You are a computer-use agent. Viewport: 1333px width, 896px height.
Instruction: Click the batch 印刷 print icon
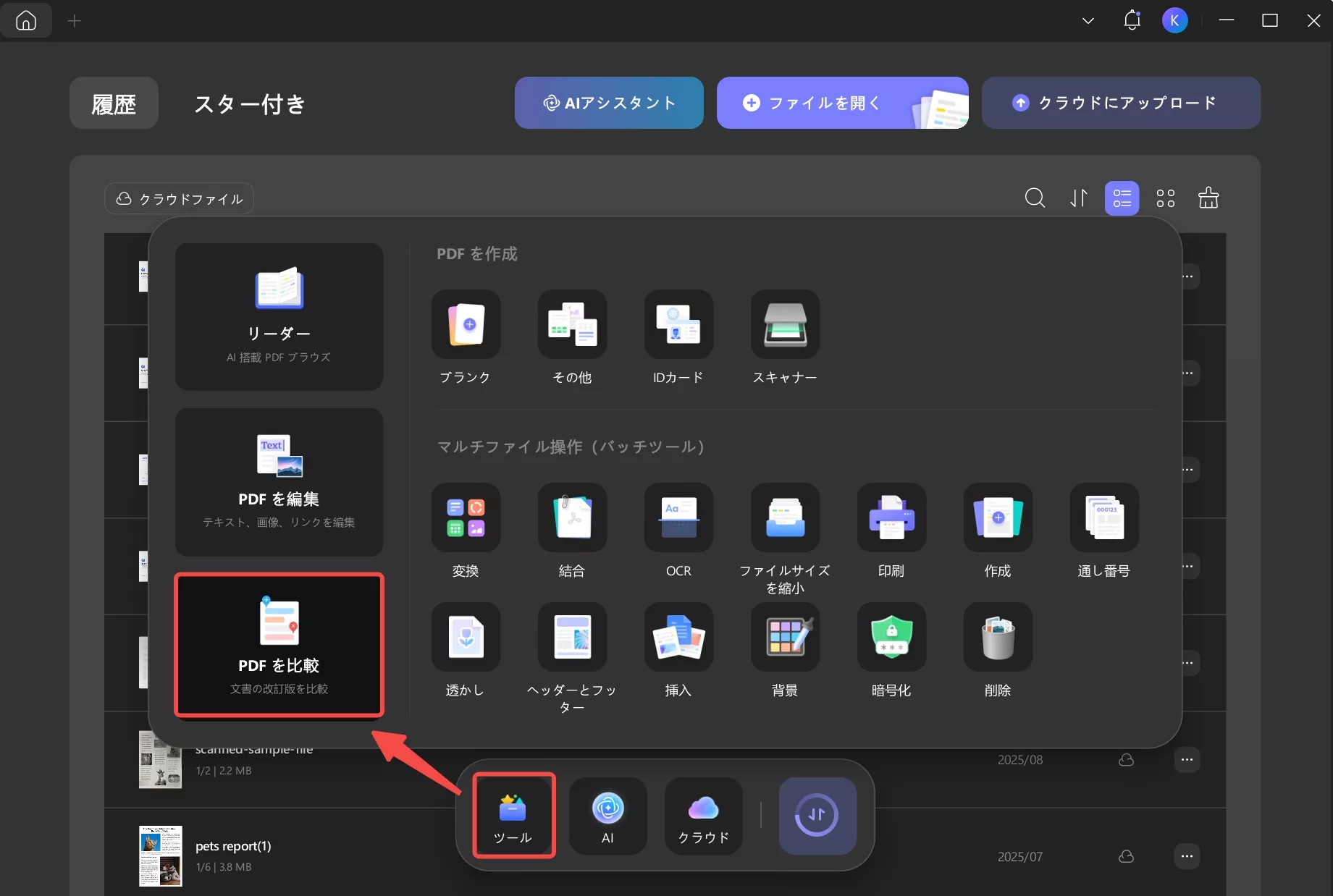(x=891, y=517)
